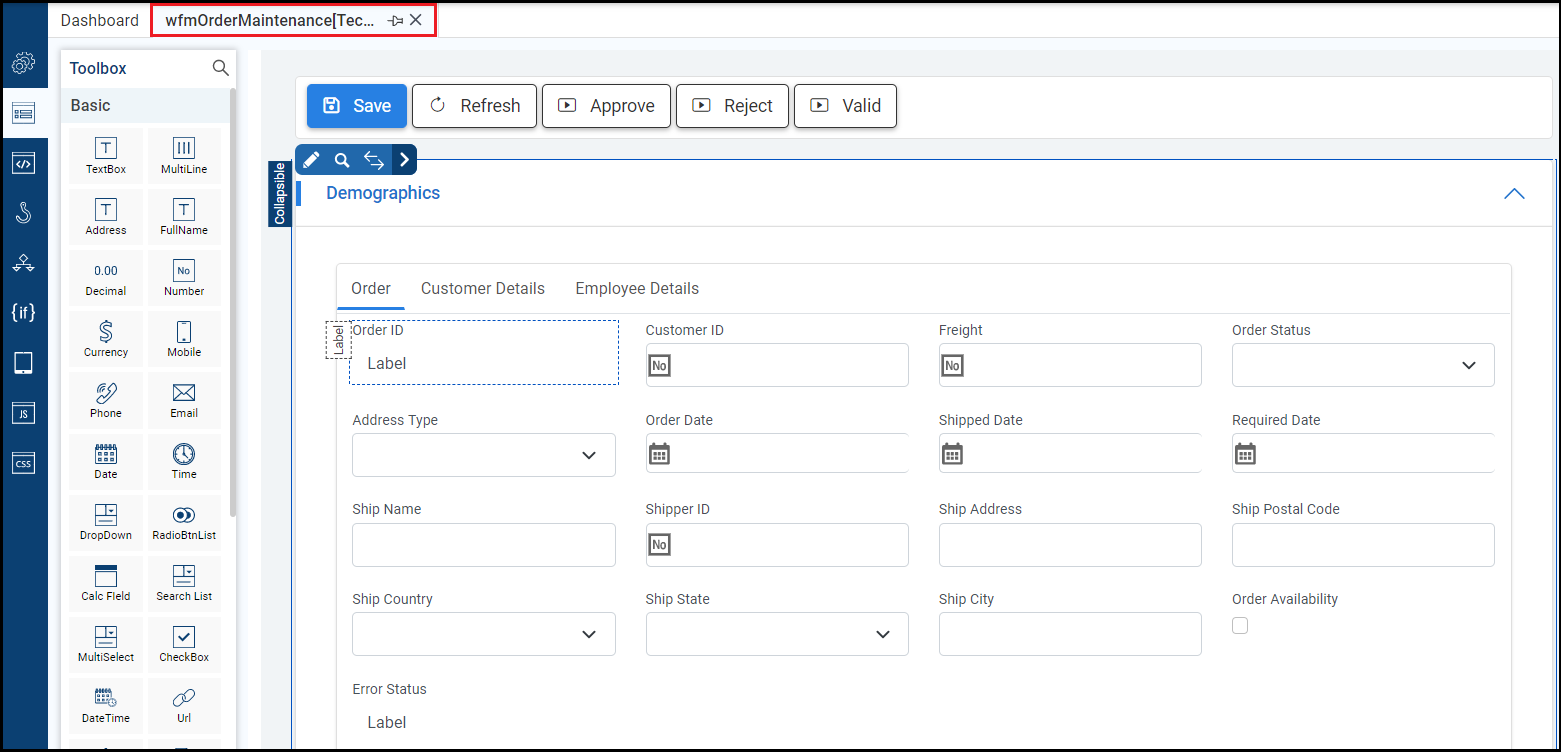The image size is (1561, 752).
Task: Select the CheckBox control in Toolbox
Action: (x=184, y=644)
